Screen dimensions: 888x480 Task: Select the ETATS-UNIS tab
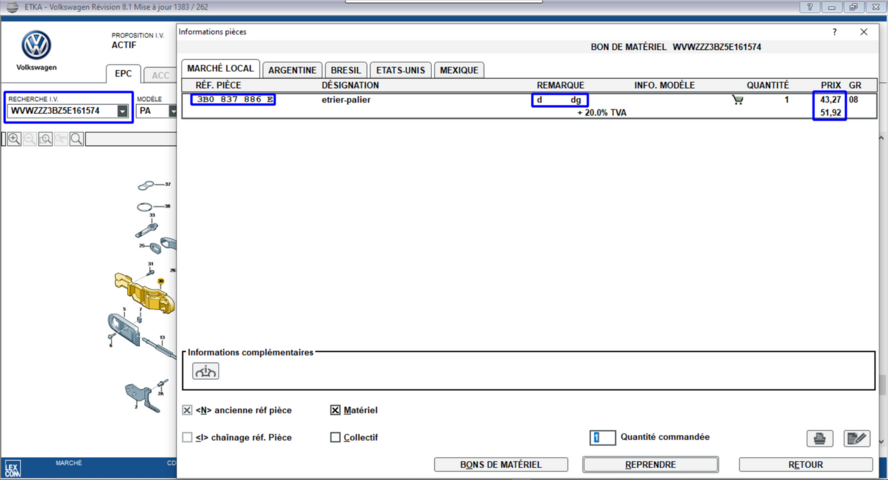[399, 70]
